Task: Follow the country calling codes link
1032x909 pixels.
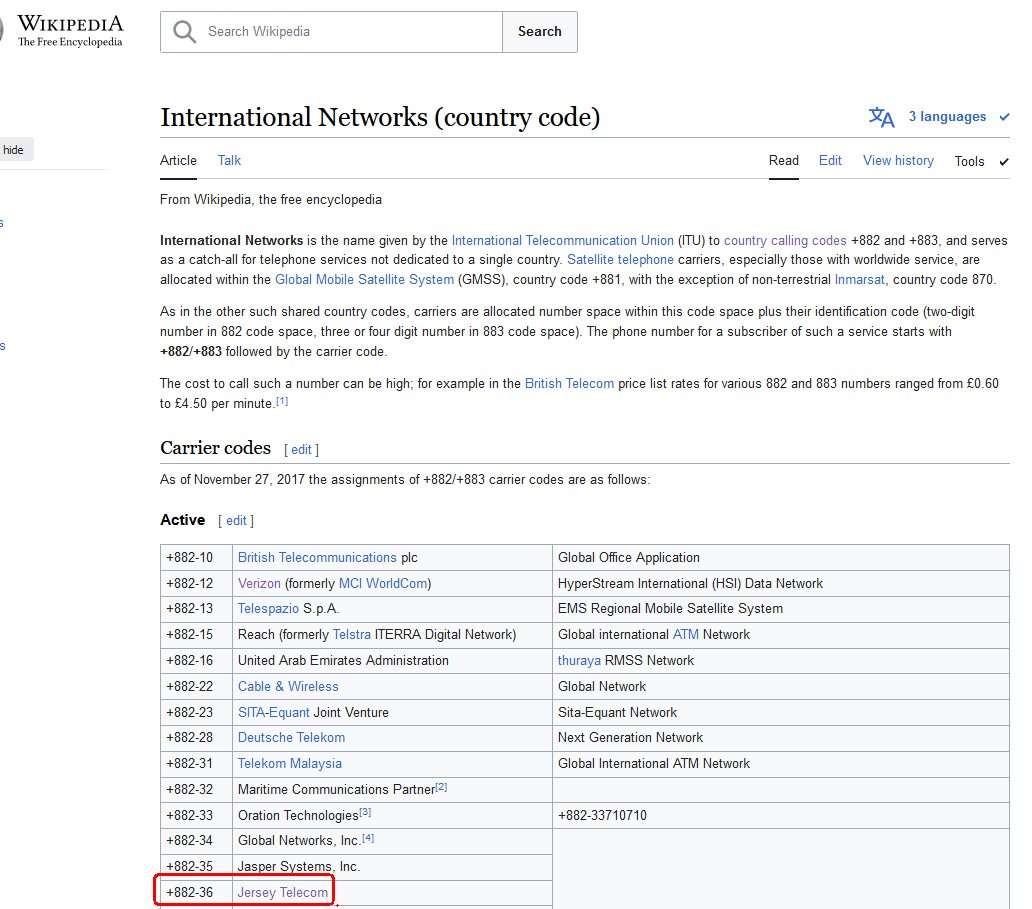Action: tap(785, 240)
